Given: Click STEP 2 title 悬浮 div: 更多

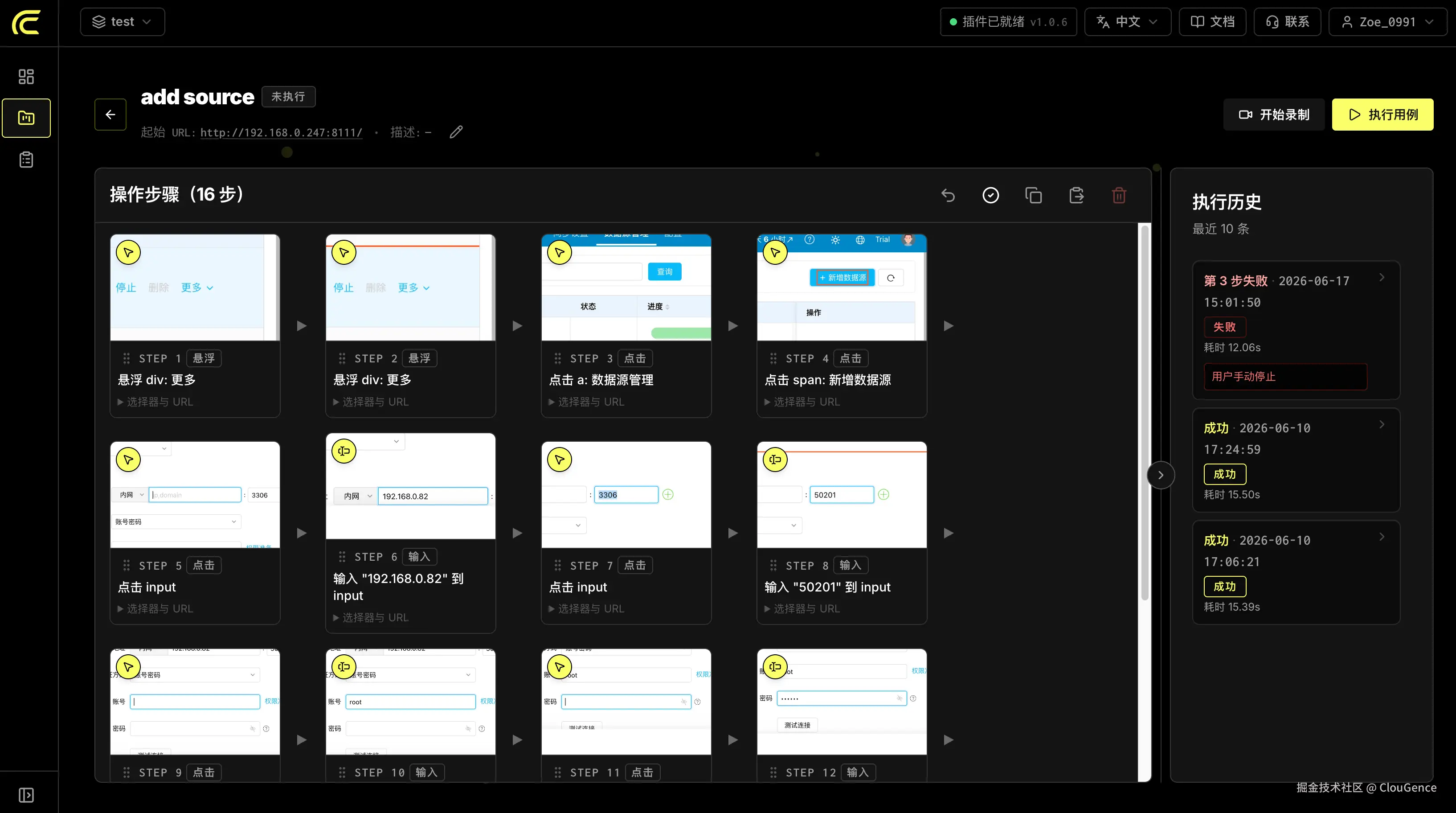Looking at the screenshot, I should [x=372, y=380].
